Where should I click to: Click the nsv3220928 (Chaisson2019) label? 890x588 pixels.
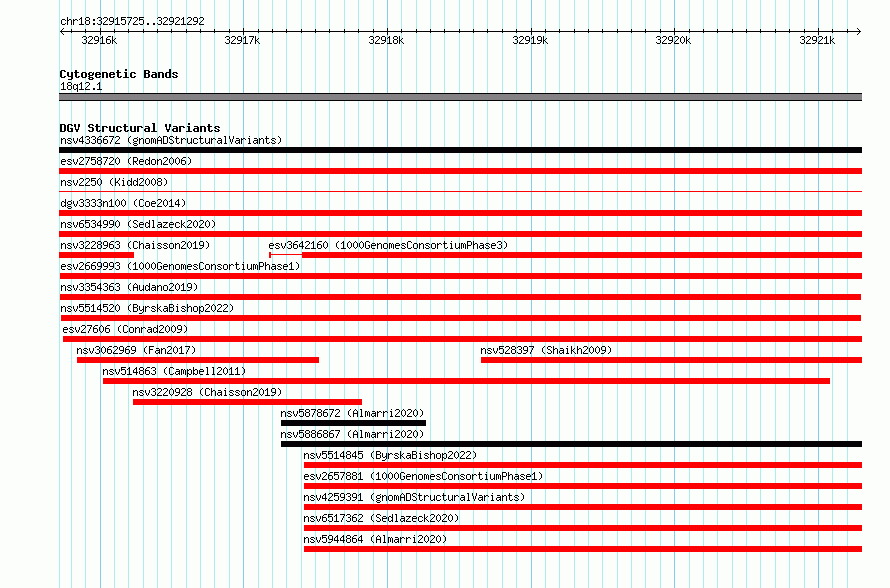(x=207, y=392)
